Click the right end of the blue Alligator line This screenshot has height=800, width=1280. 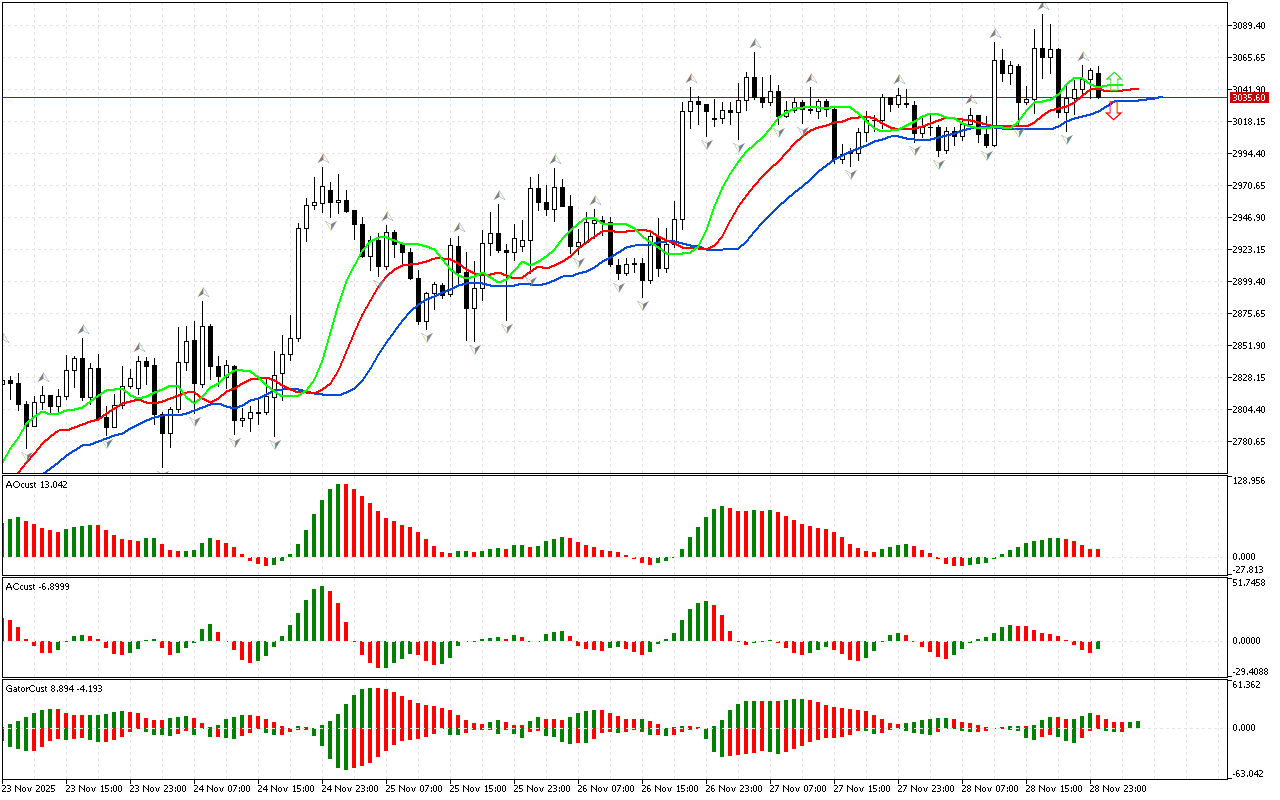pyautogui.click(x=1160, y=97)
